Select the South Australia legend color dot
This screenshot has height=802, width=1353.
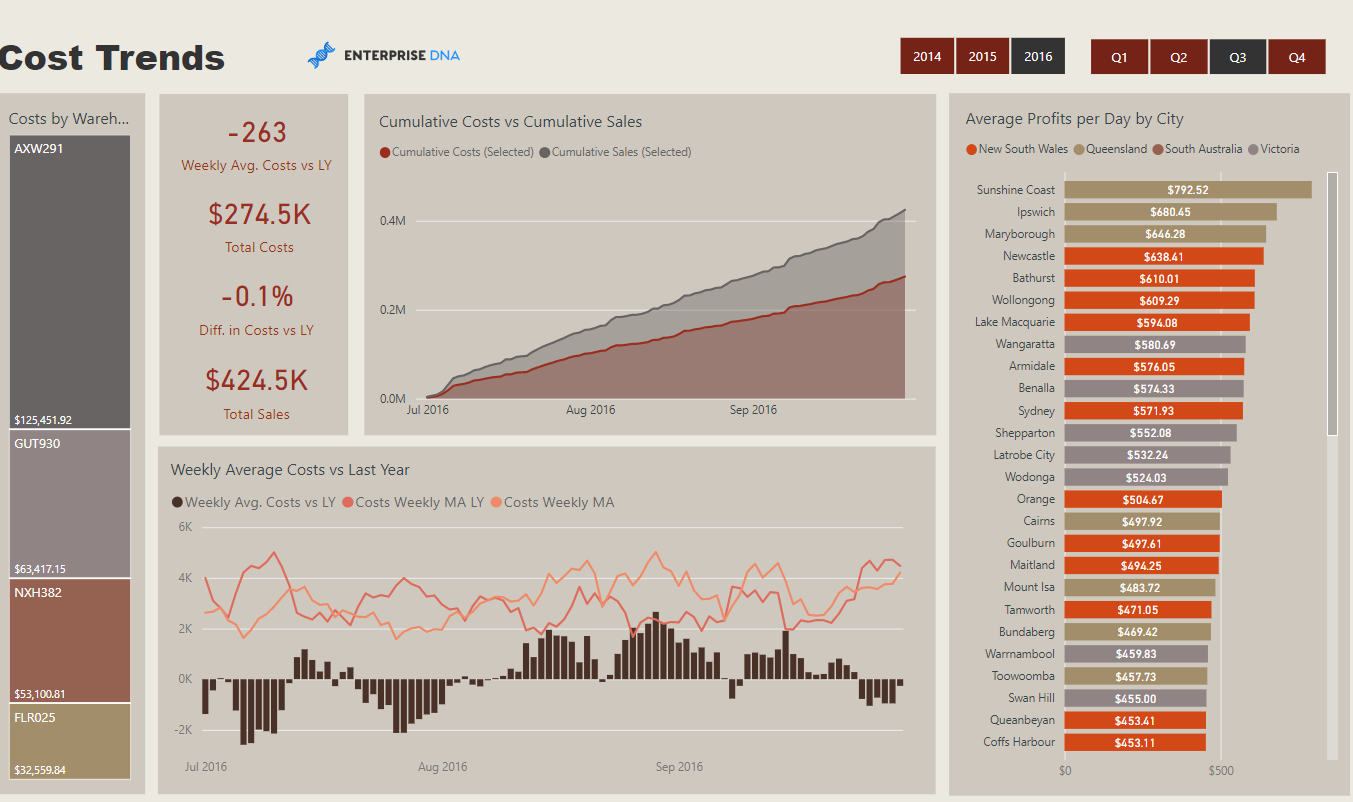[x=1157, y=150]
